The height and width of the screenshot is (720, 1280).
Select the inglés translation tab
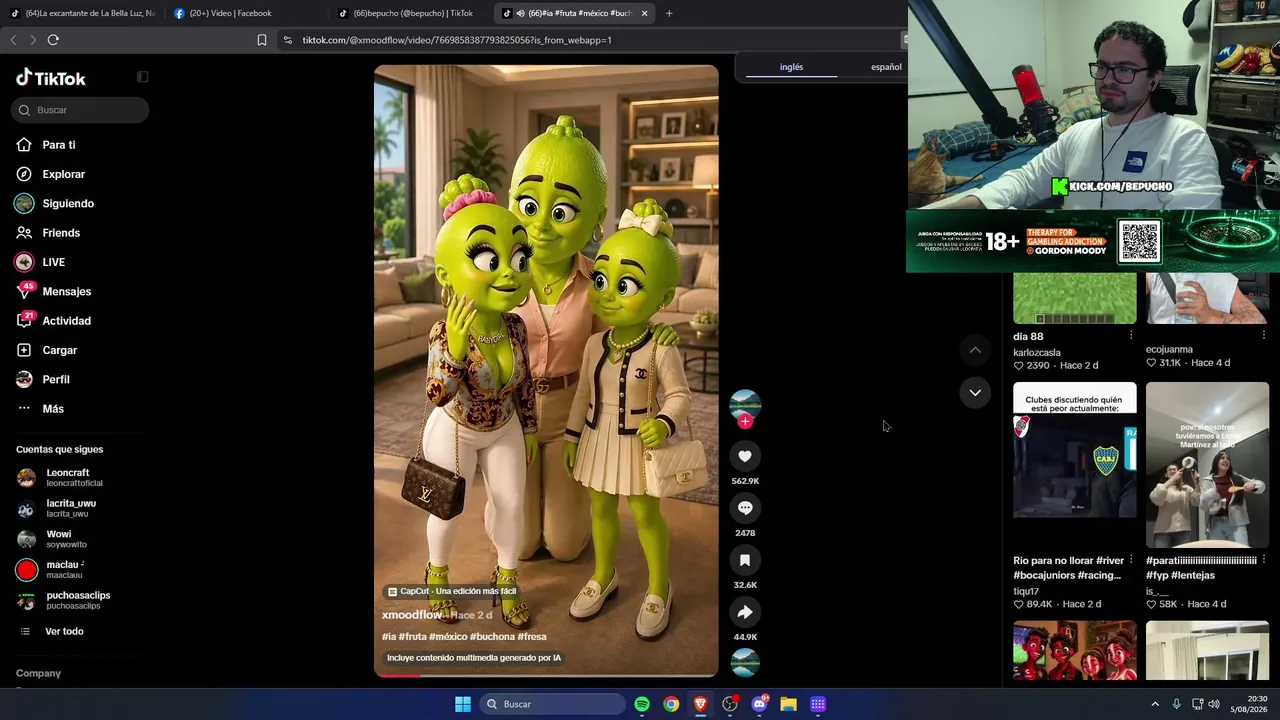tap(791, 67)
